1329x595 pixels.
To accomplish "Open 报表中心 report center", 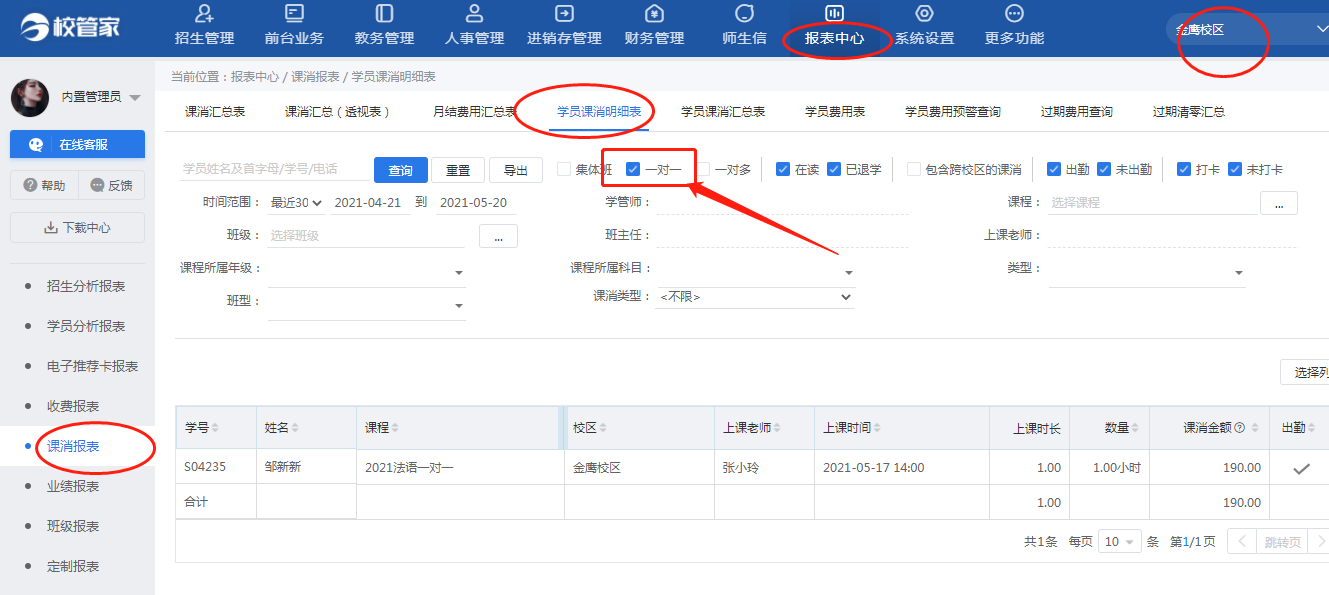I will click(834, 26).
